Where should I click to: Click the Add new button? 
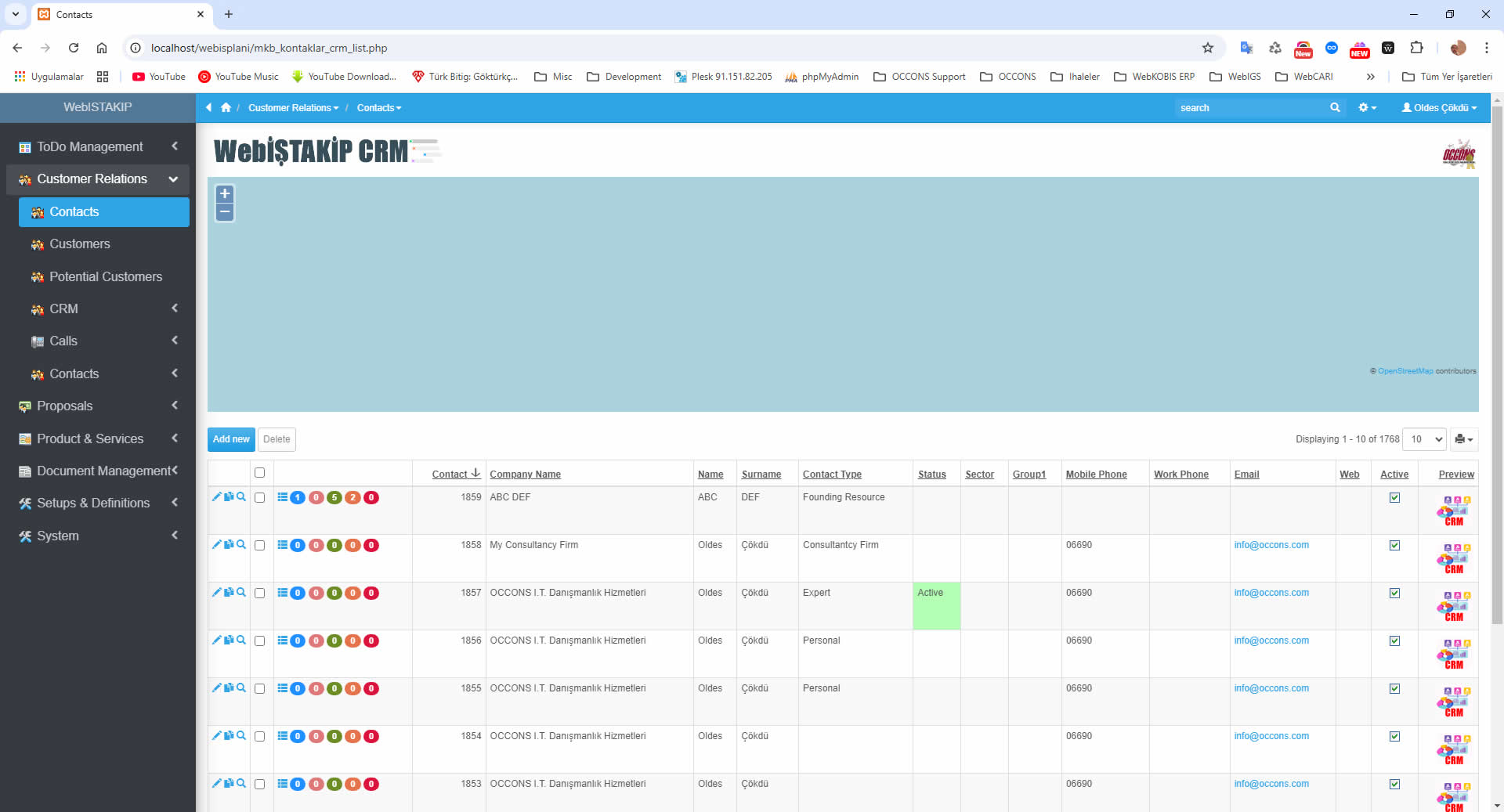coord(231,439)
